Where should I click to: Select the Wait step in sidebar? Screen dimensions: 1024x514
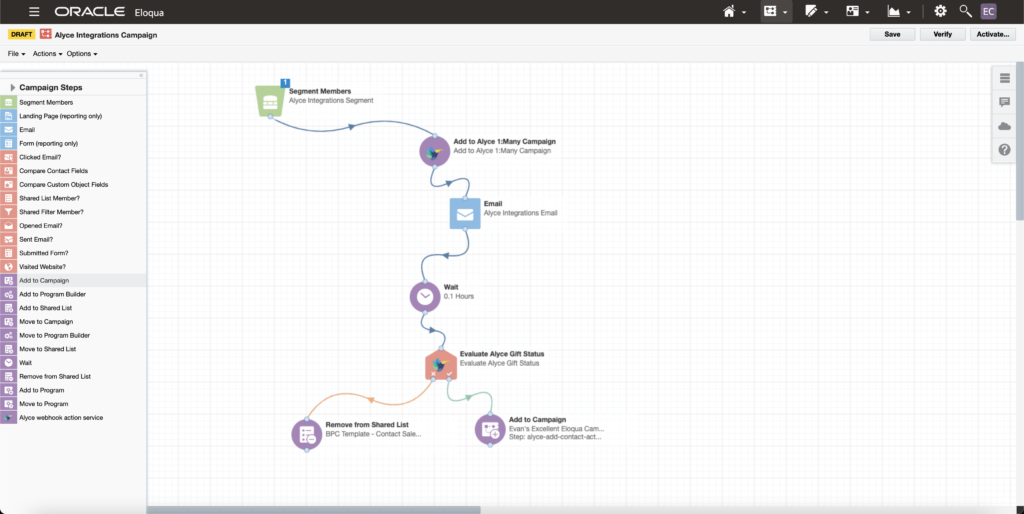pos(73,363)
